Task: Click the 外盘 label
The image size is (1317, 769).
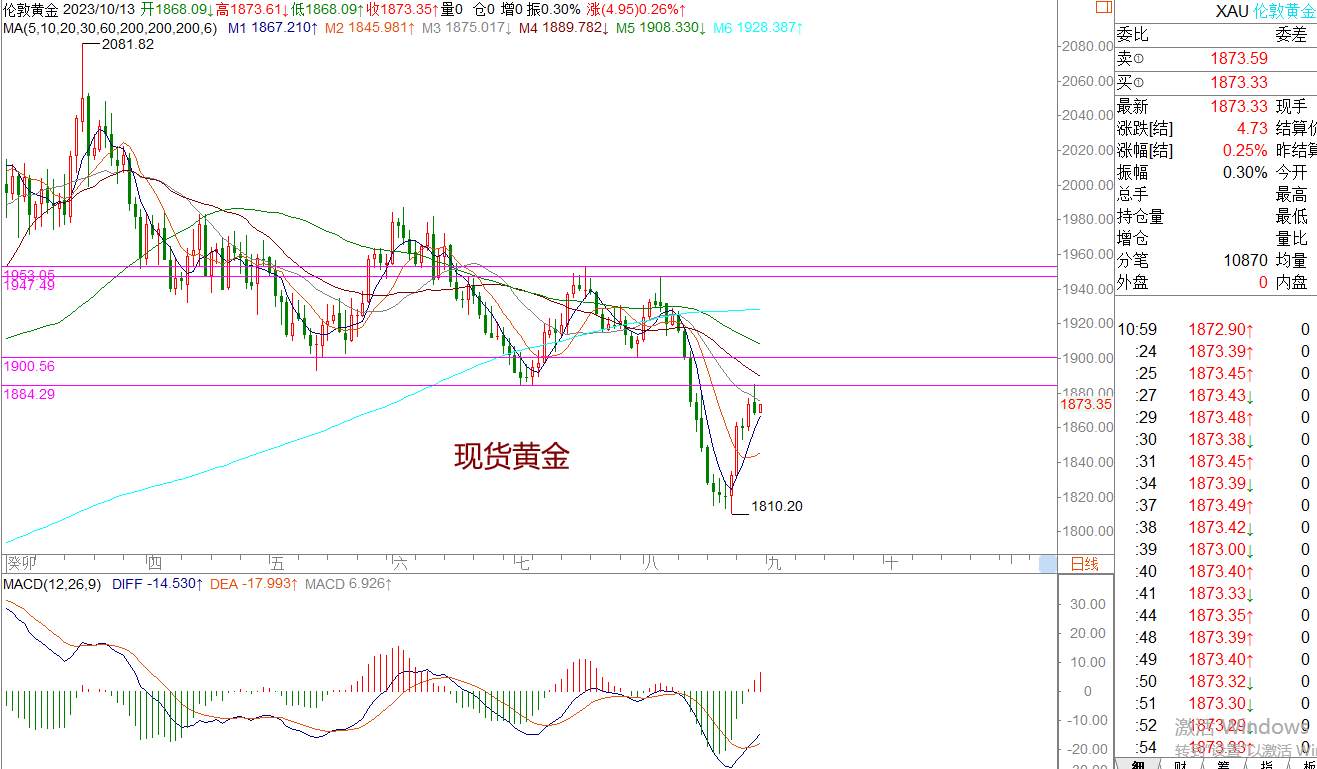Action: pyautogui.click(x=1133, y=282)
